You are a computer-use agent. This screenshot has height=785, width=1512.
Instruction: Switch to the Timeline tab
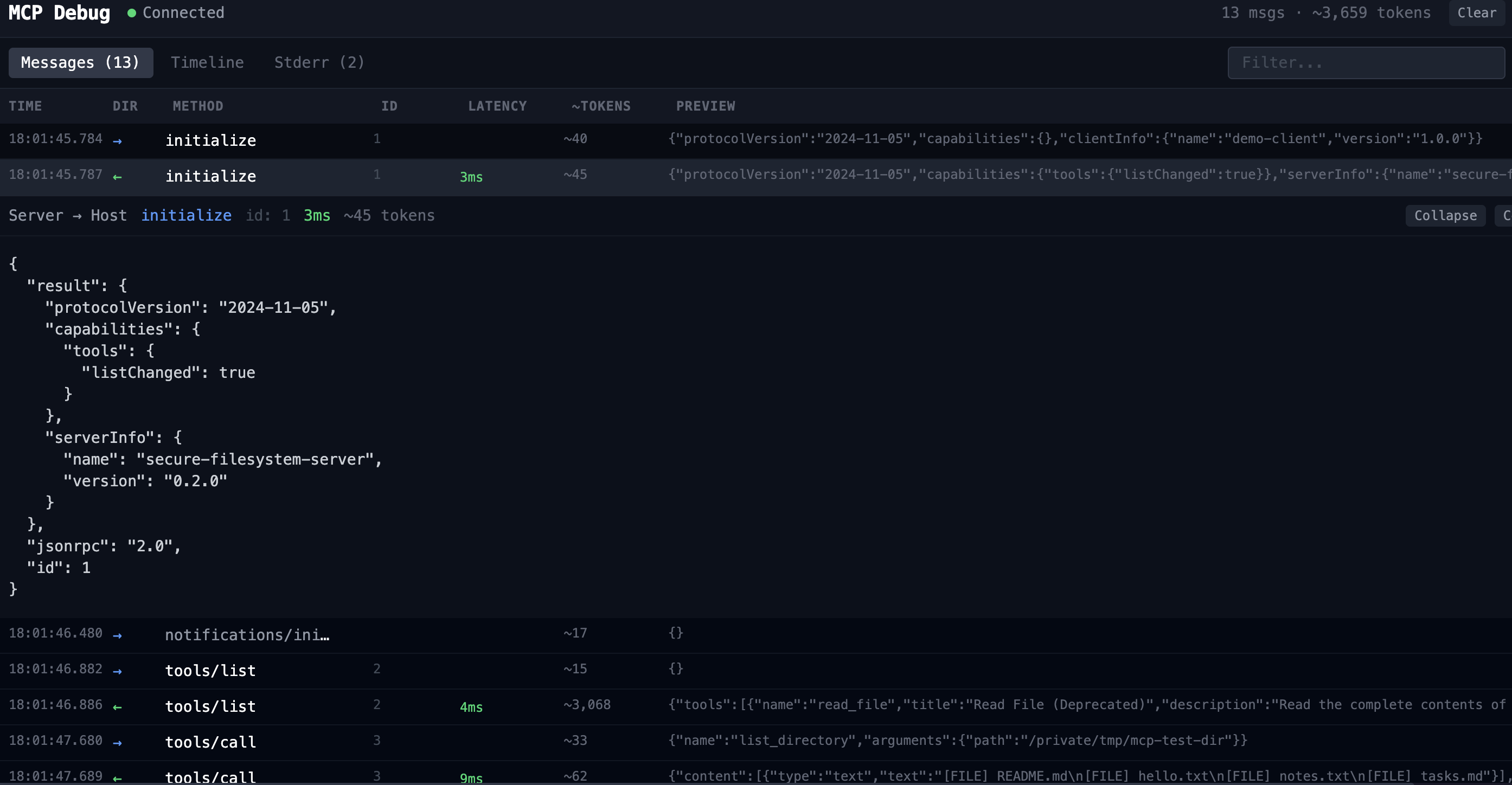pyautogui.click(x=207, y=62)
